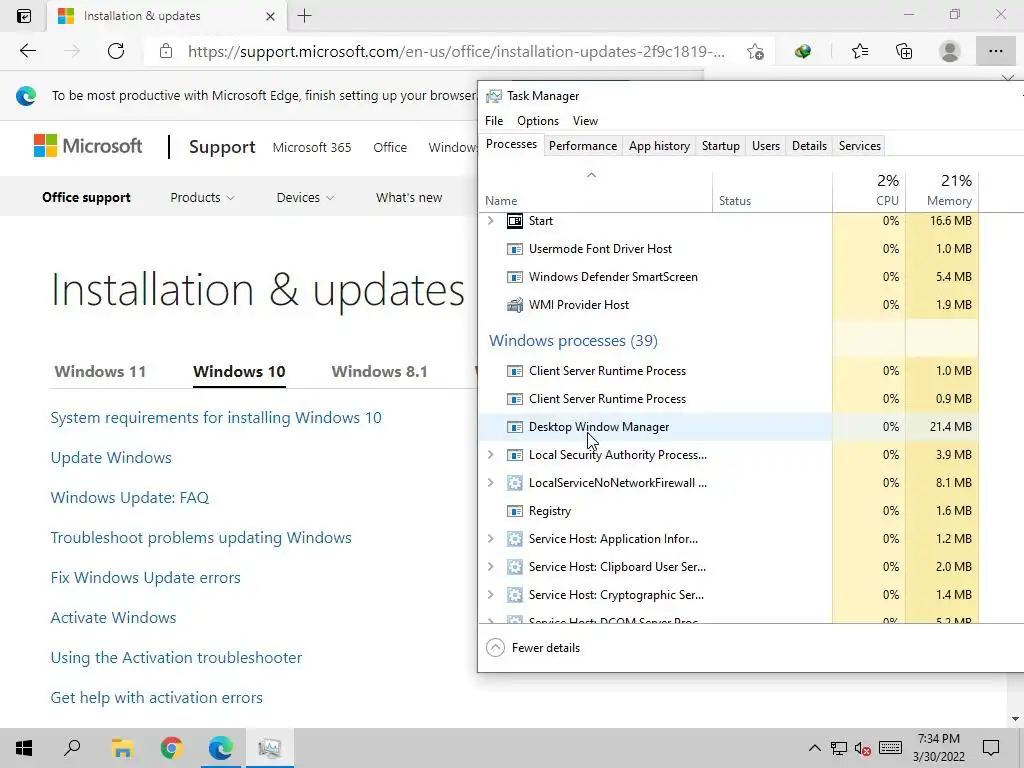Sort processes by Memory column header
Image resolution: width=1024 pixels, height=768 pixels.
[942, 190]
